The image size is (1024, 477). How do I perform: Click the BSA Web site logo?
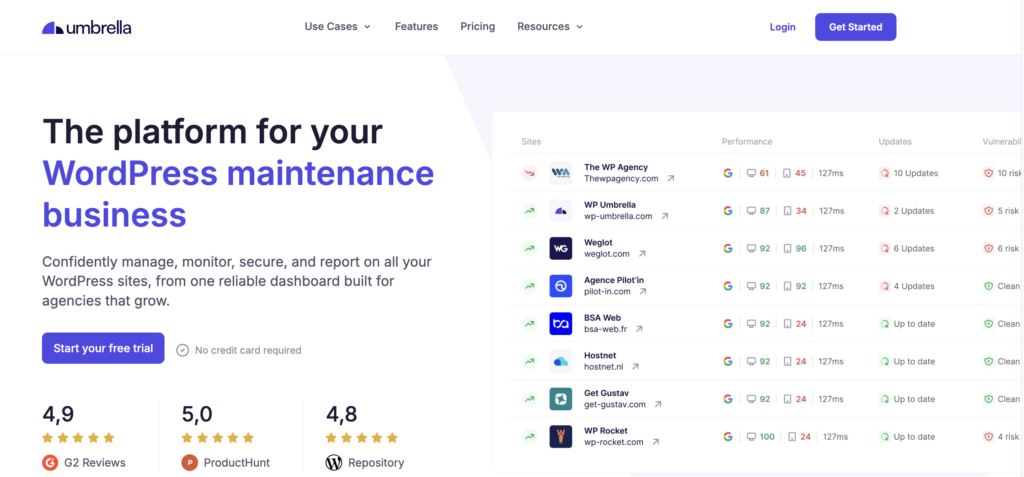[561, 323]
